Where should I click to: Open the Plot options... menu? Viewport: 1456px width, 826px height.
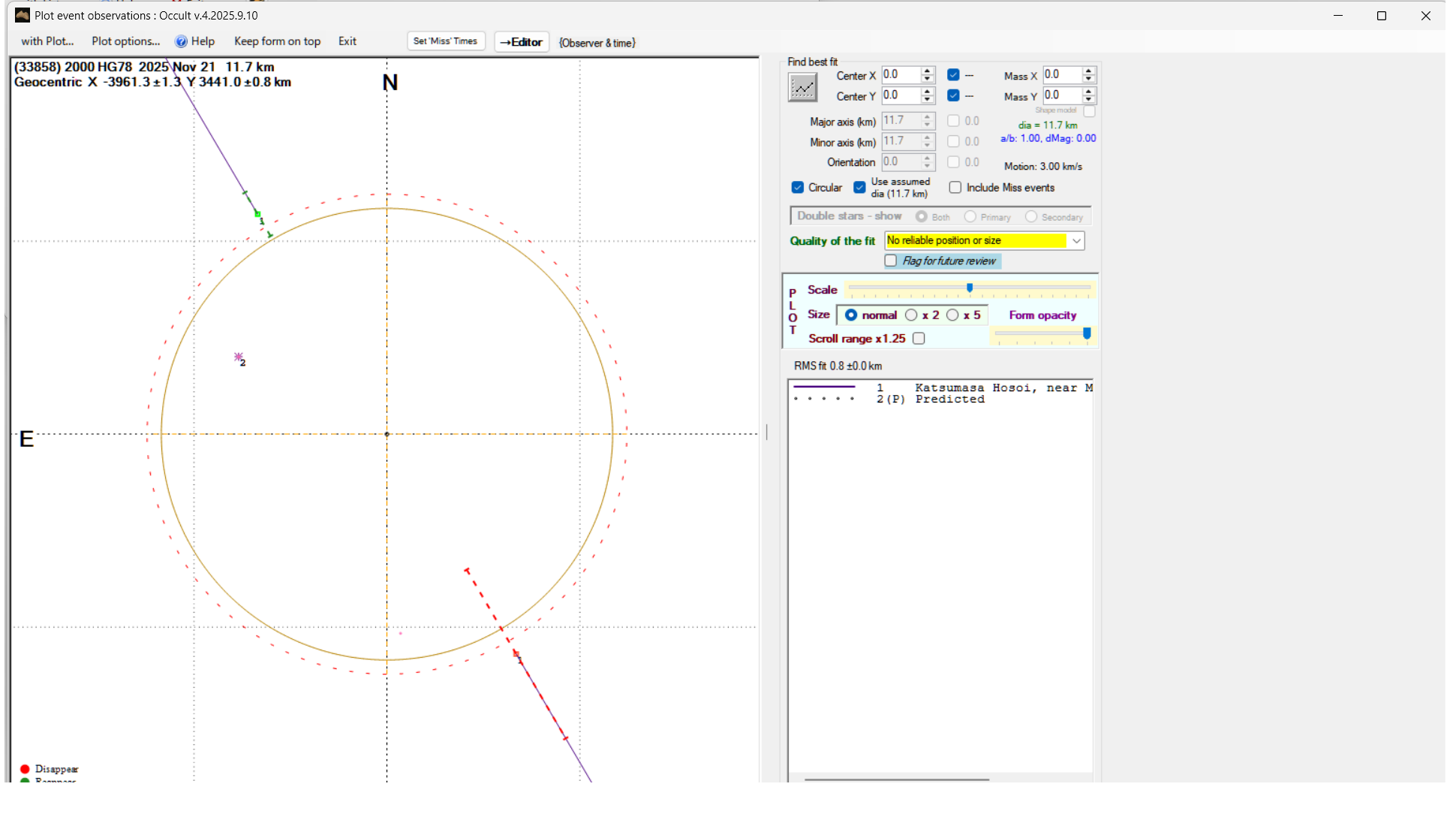pyautogui.click(x=125, y=41)
